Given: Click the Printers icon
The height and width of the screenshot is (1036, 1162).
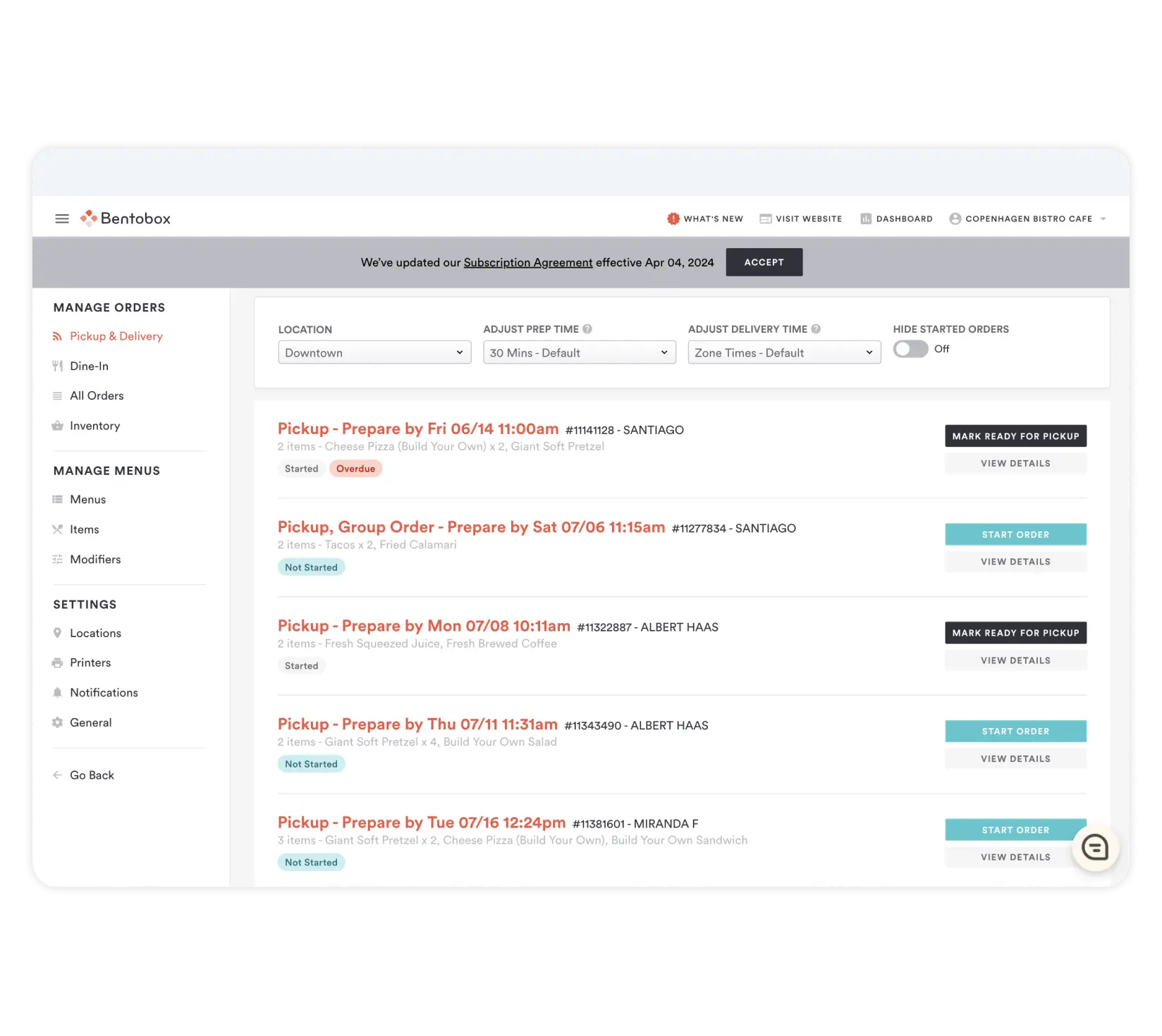Looking at the screenshot, I should [57, 662].
